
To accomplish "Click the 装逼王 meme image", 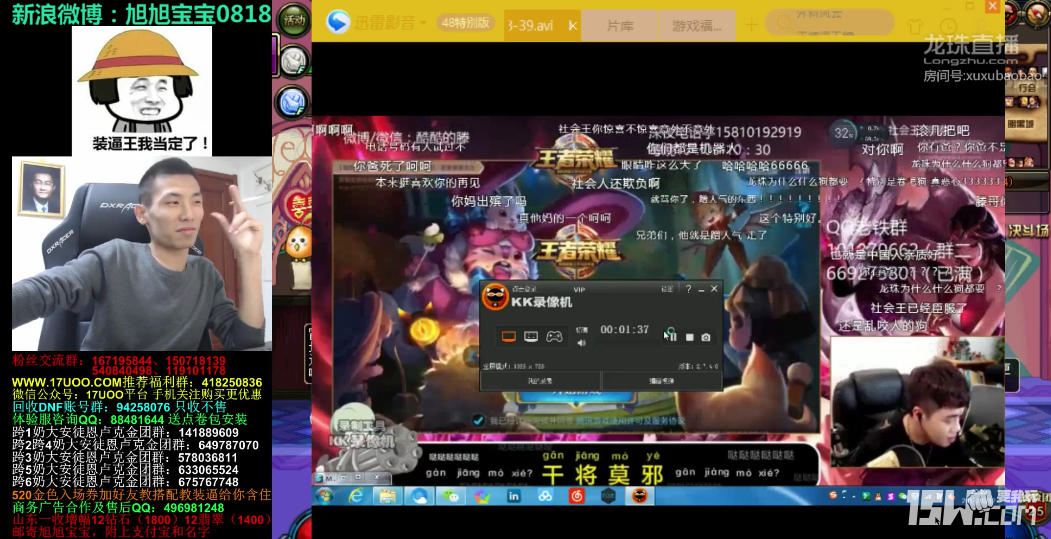I will tap(142, 91).
